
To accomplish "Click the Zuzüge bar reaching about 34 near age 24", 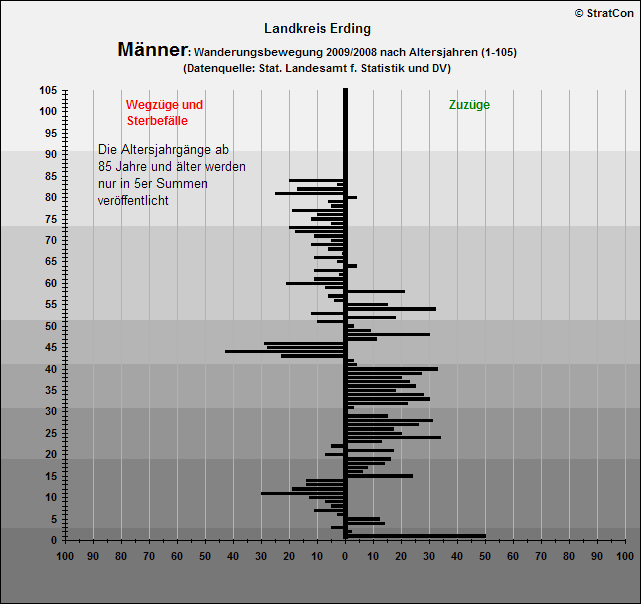I will tap(394, 437).
